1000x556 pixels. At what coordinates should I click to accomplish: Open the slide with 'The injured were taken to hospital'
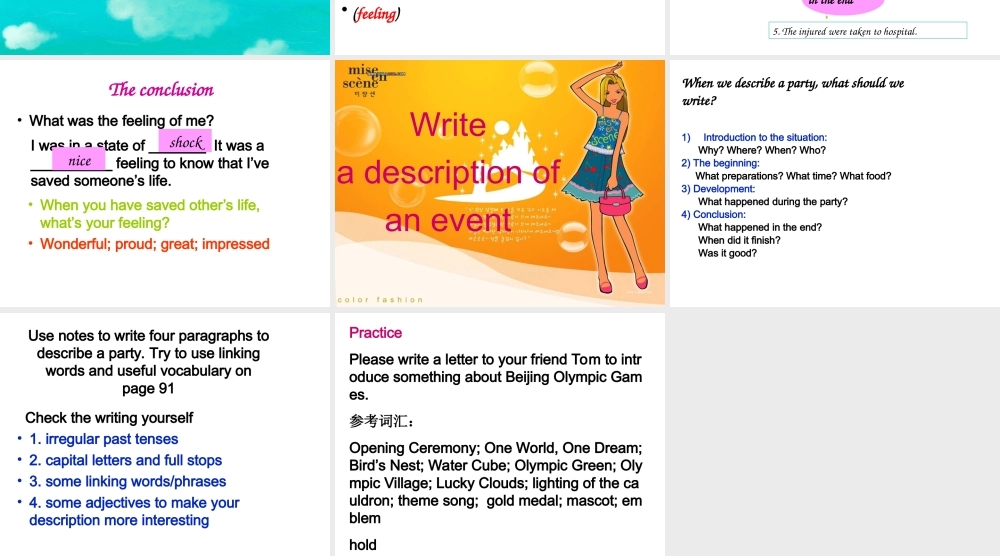pyautogui.click(x=835, y=27)
